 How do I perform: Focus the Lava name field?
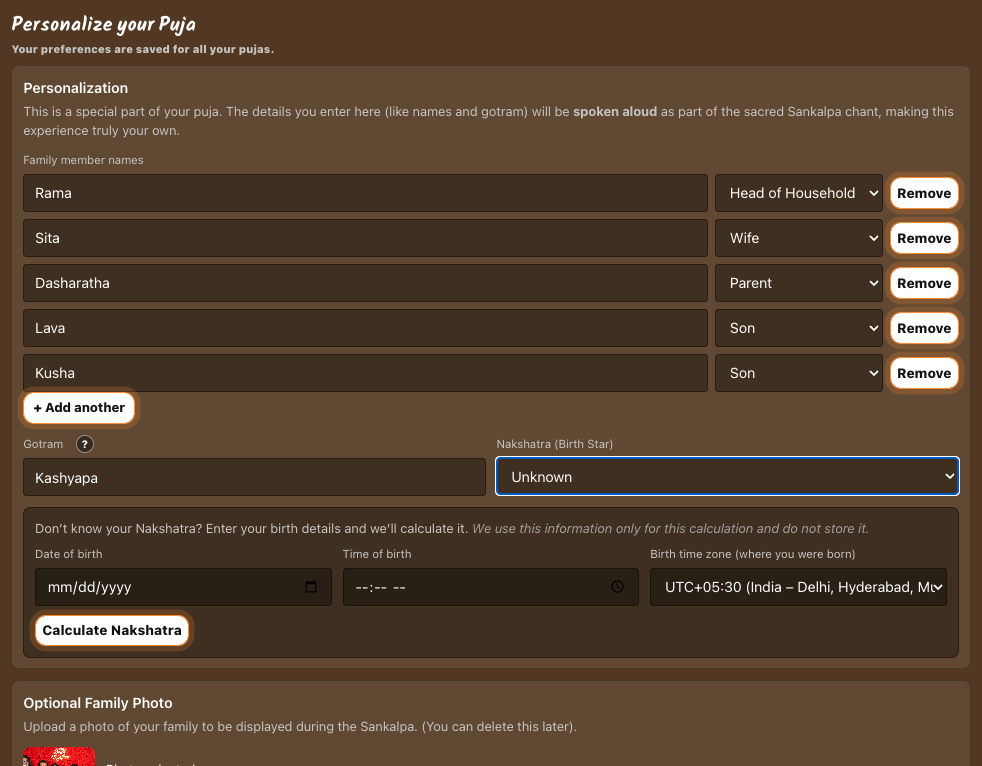(x=365, y=328)
